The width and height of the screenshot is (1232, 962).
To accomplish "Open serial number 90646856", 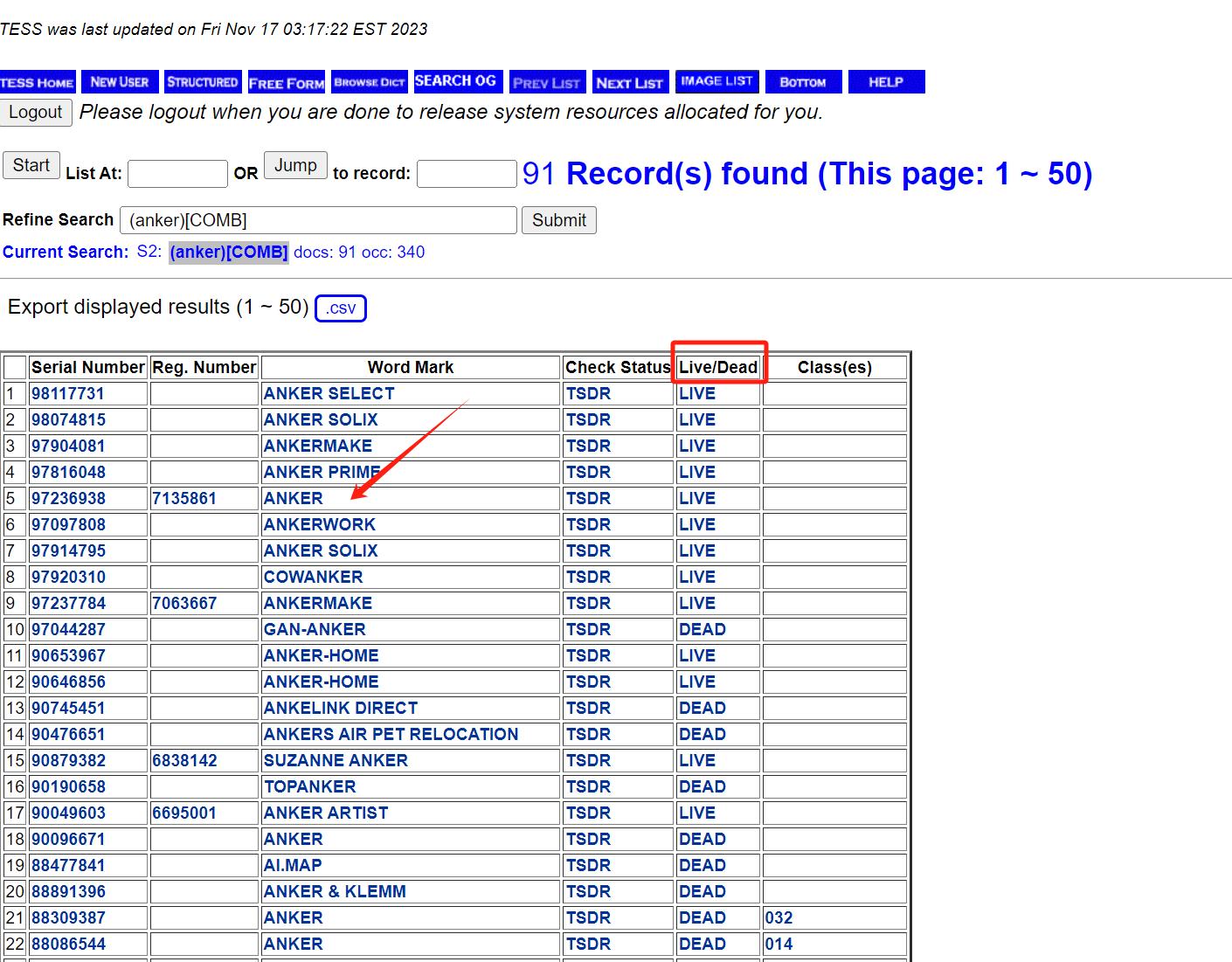I will click(68, 682).
